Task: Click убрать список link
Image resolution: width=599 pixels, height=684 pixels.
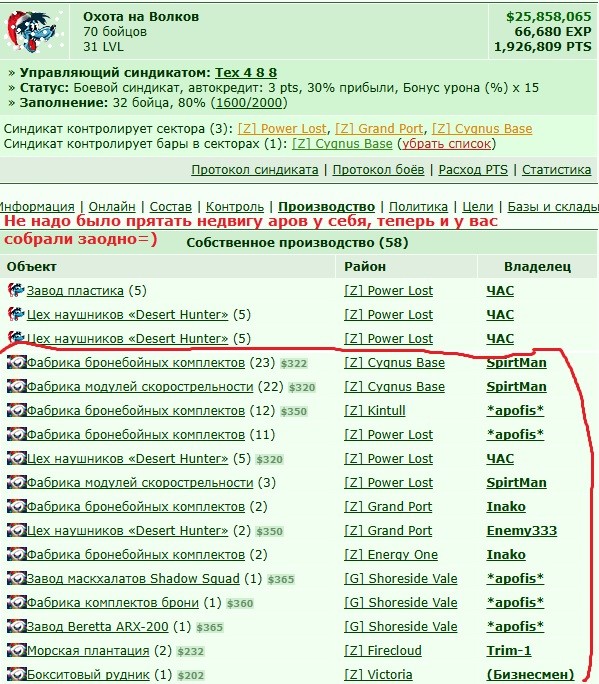Action: click(446, 144)
